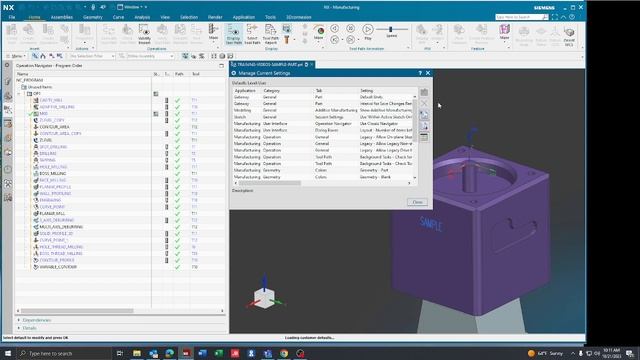Click Select Tool Path icon
This screenshot has width=640, height=360.
click(252, 34)
